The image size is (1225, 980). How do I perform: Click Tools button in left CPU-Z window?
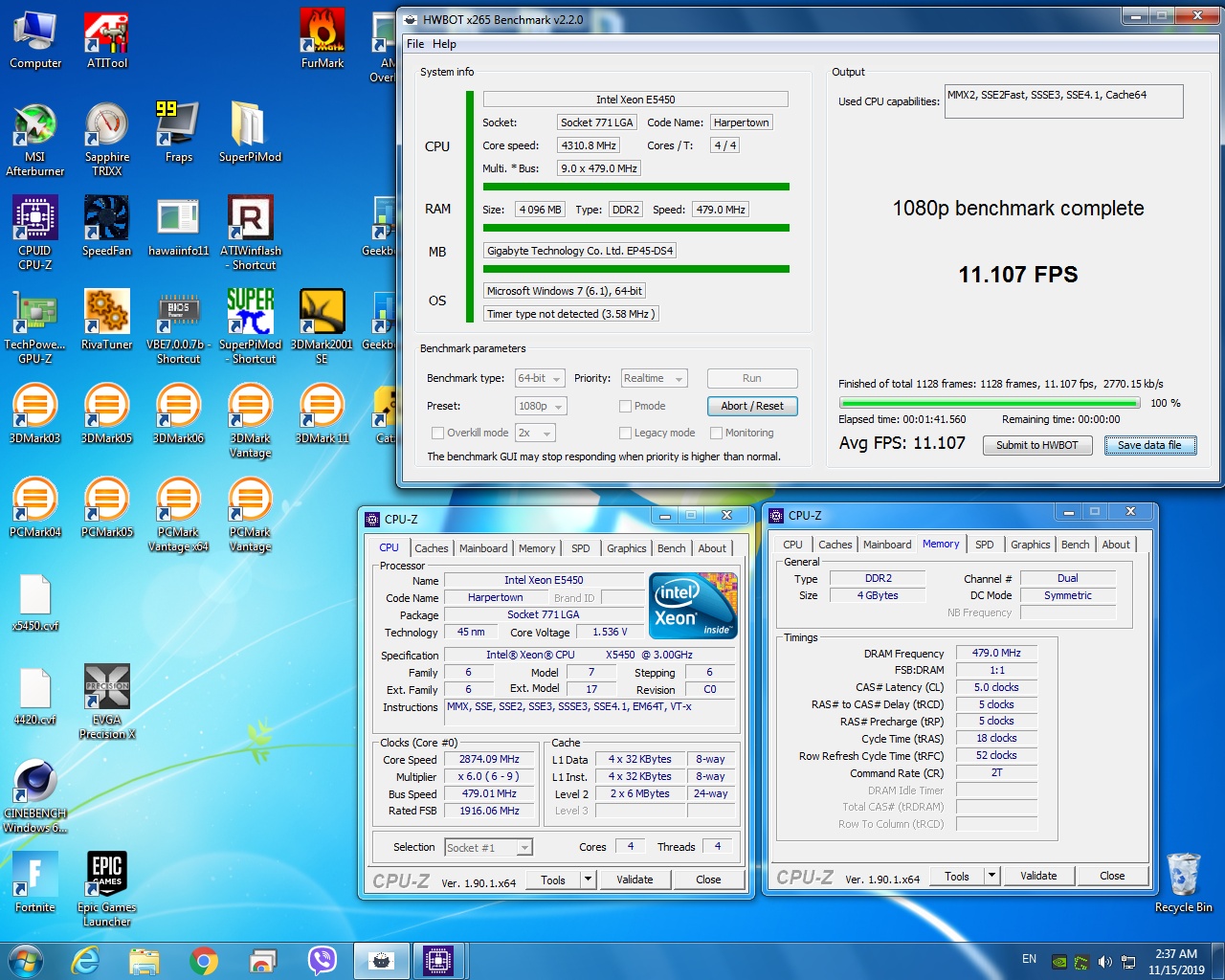click(x=553, y=880)
